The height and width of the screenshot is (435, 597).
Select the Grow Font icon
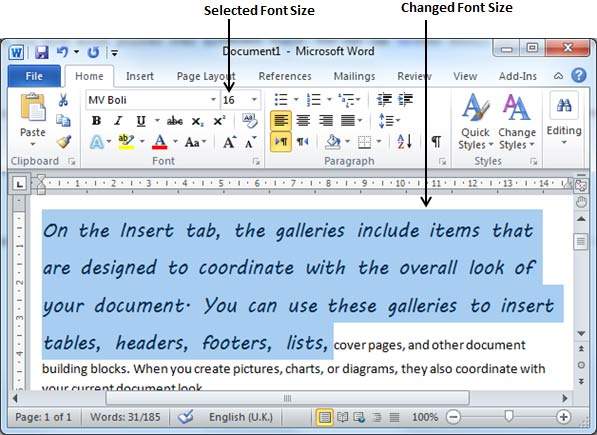230,143
